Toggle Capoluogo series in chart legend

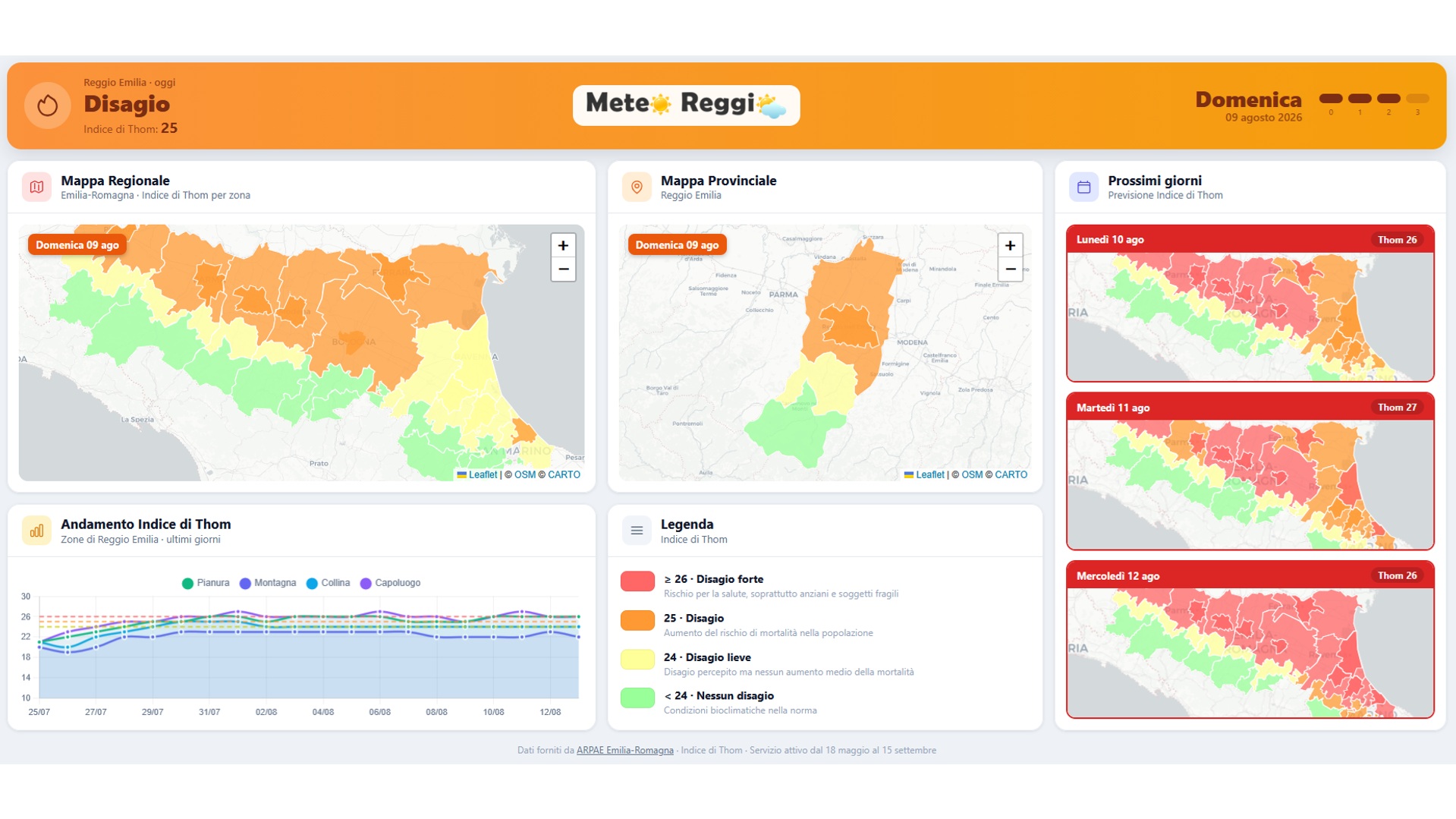(390, 583)
